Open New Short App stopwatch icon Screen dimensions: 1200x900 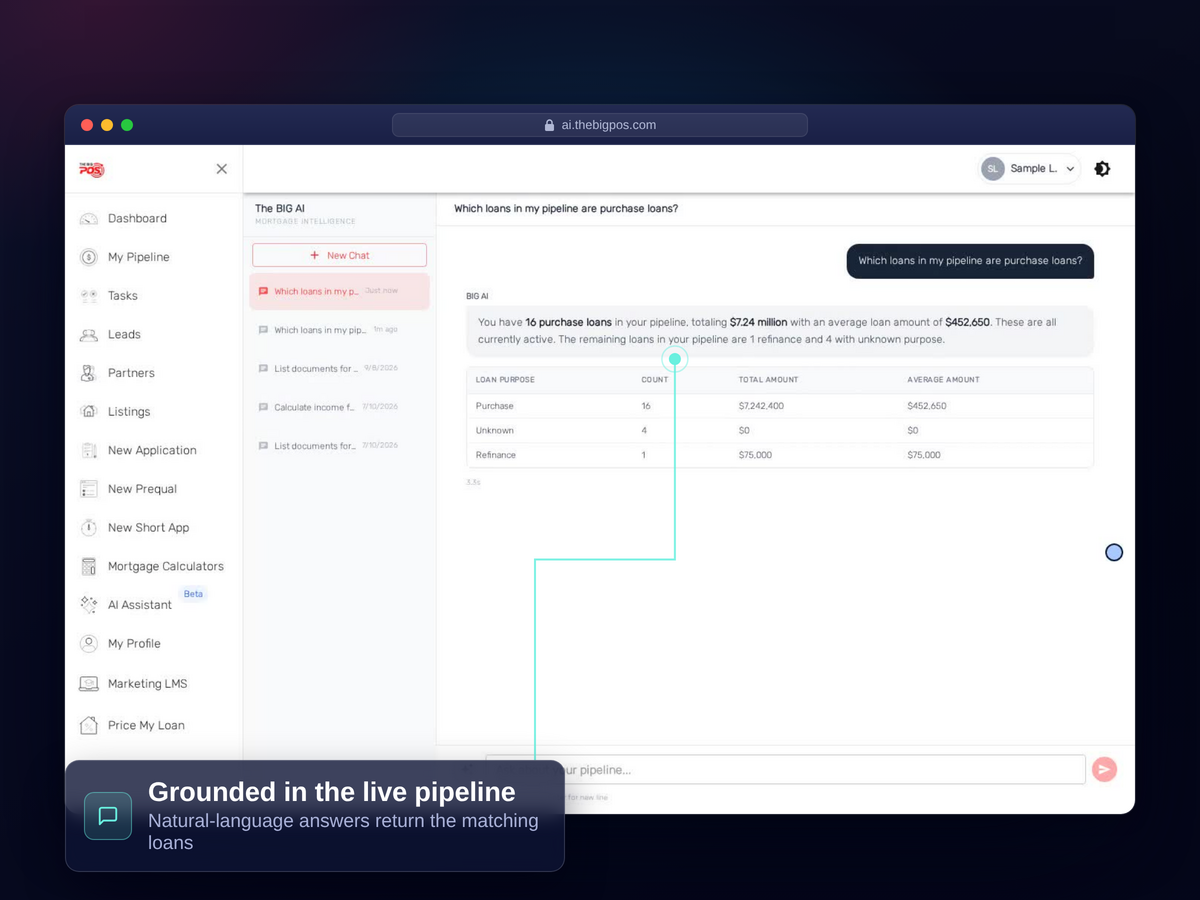[x=89, y=528]
